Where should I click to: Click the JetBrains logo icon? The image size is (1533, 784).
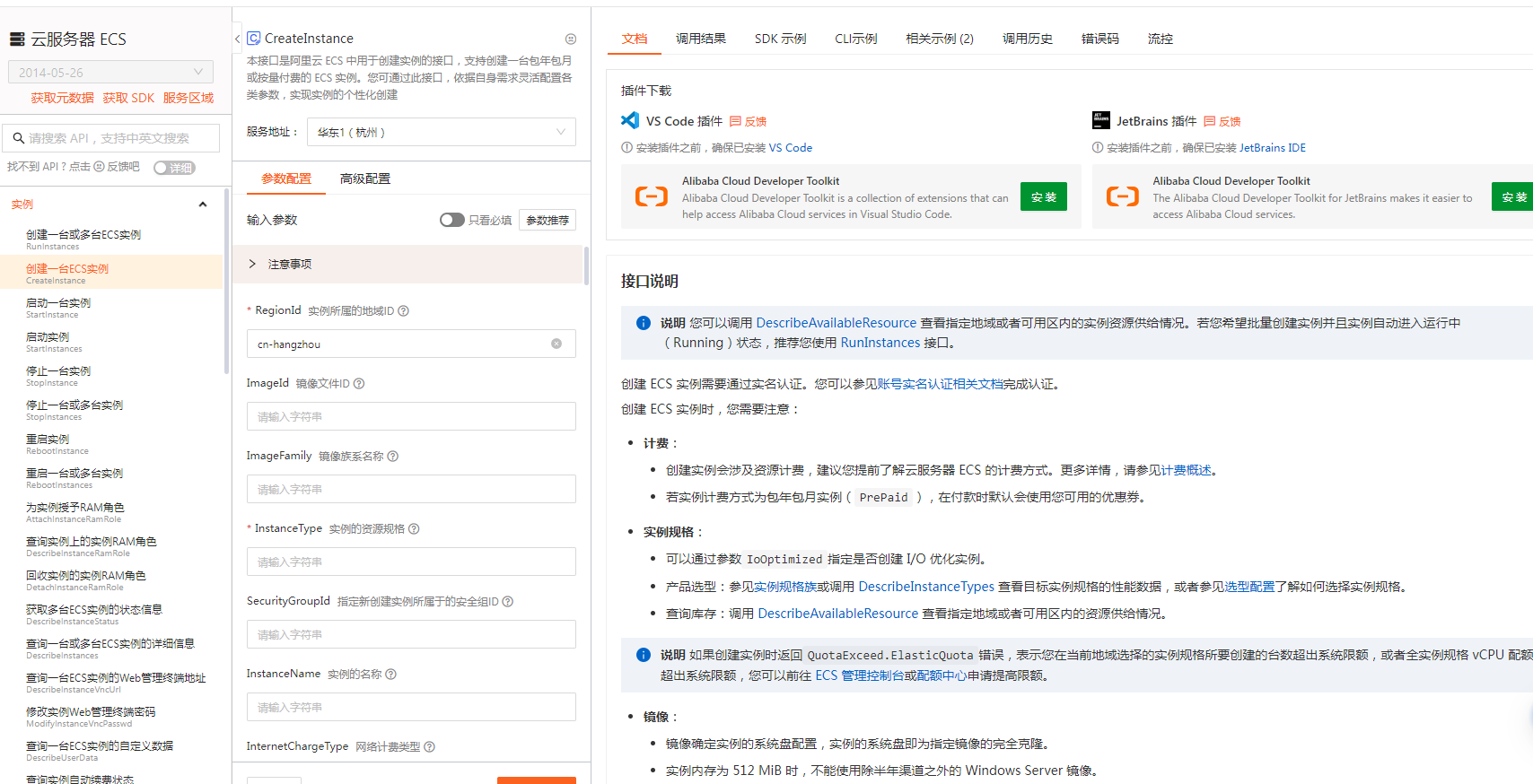(1101, 120)
